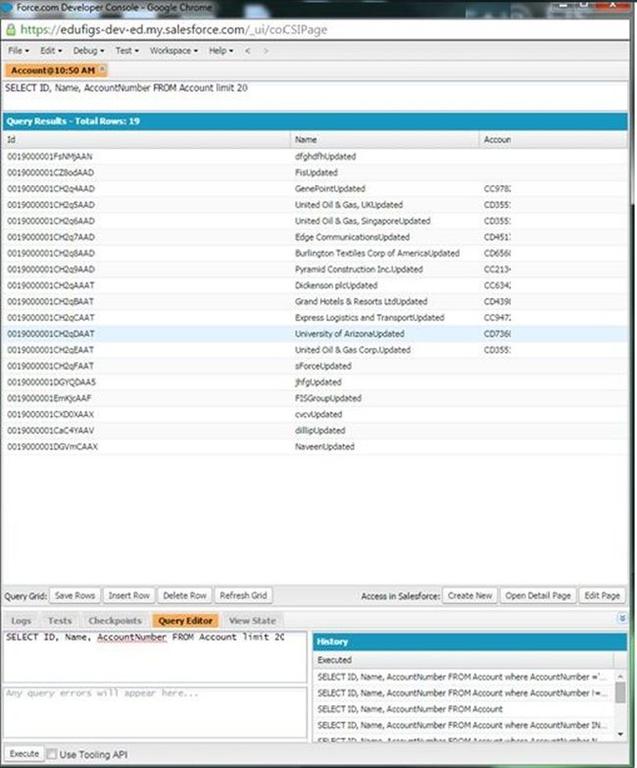Switch to the Query Editor tab
Image resolution: width=637 pixels, height=768 pixels.
pyautogui.click(x=185, y=621)
